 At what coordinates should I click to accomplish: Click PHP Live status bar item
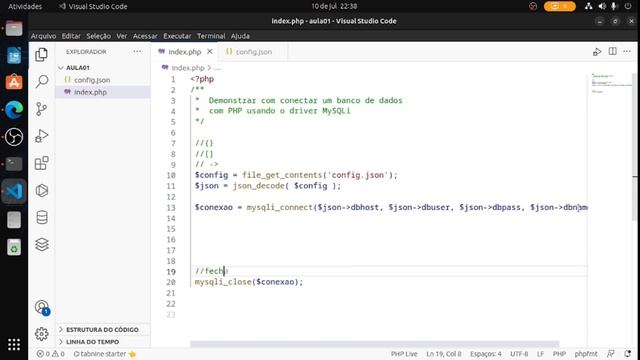(404, 354)
